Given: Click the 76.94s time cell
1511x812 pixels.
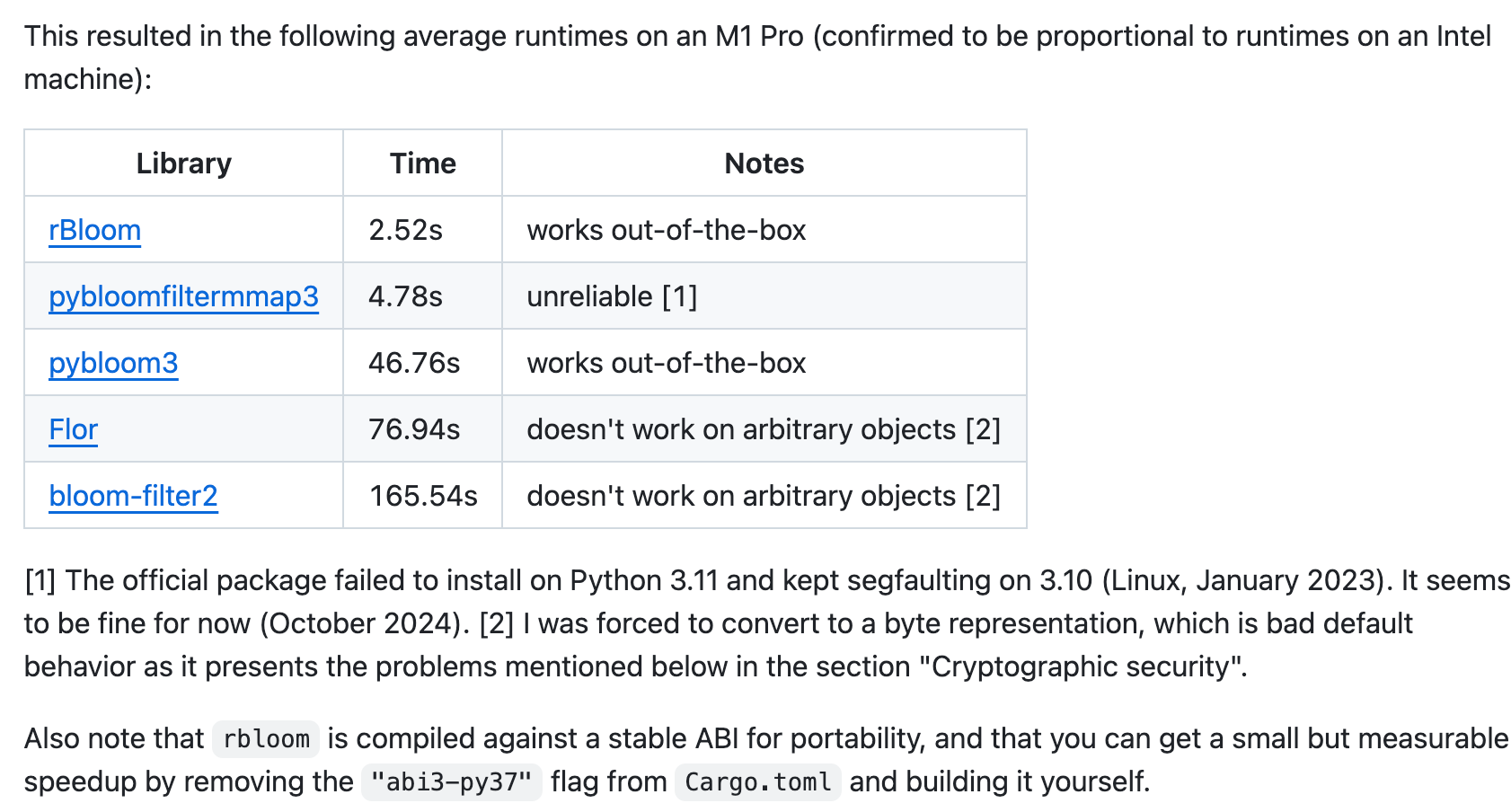Looking at the screenshot, I should [x=414, y=429].
